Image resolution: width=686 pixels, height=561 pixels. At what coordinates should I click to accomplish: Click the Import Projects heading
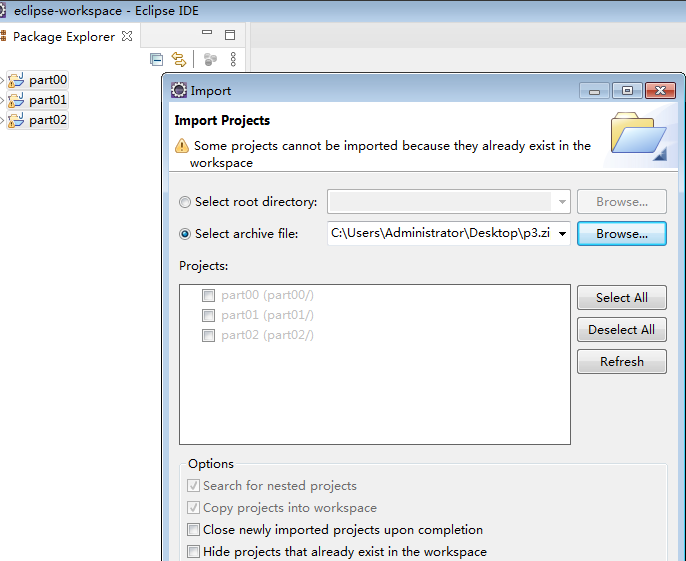coord(222,120)
